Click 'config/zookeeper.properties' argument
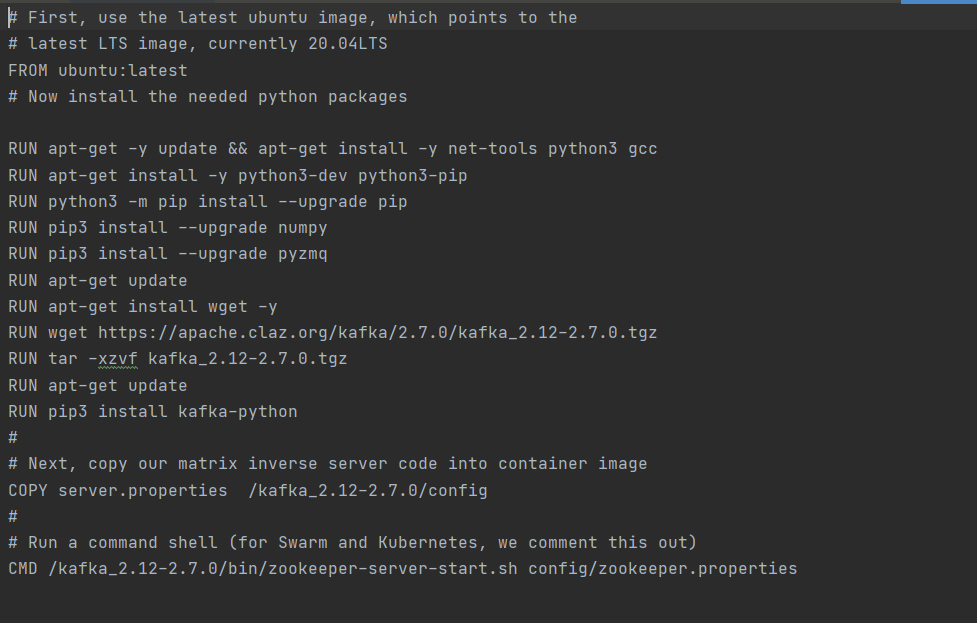Screen dimensions: 977x623 pyautogui.click(x=662, y=569)
